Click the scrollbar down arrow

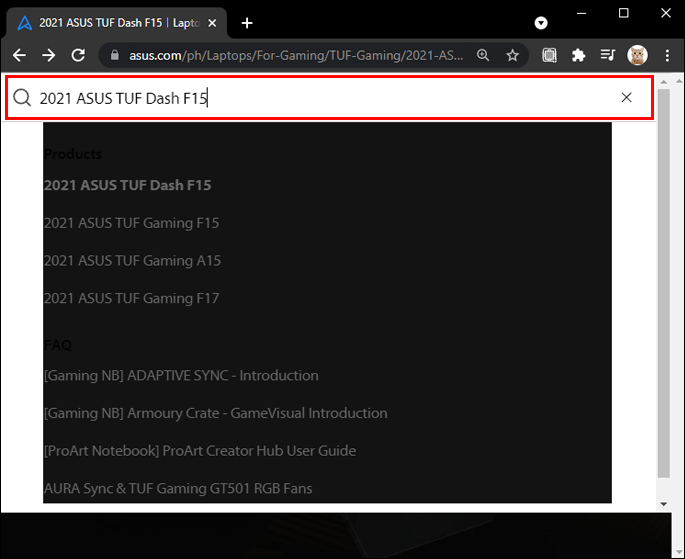point(664,504)
